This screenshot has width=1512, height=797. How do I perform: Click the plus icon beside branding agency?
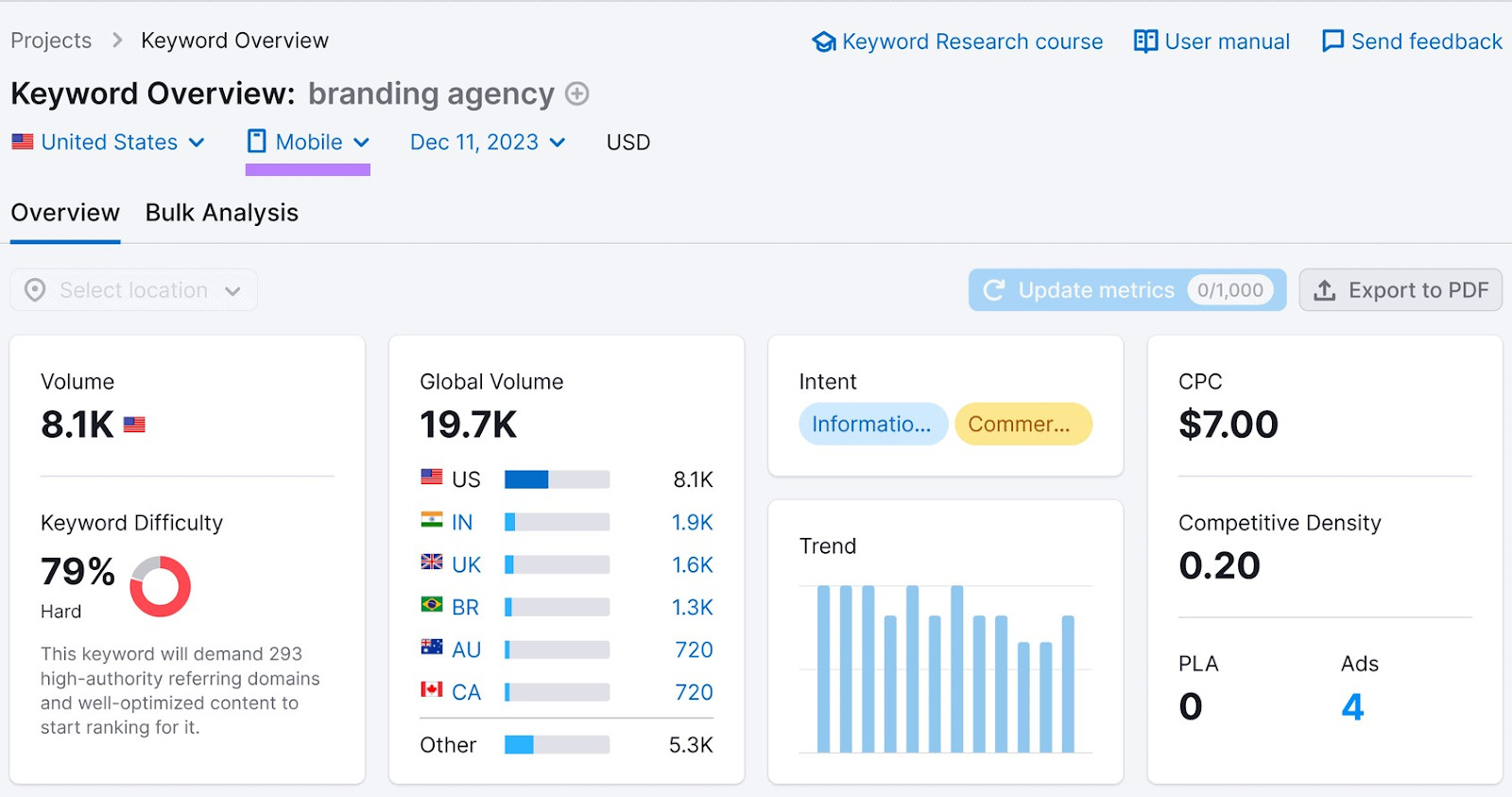point(576,94)
